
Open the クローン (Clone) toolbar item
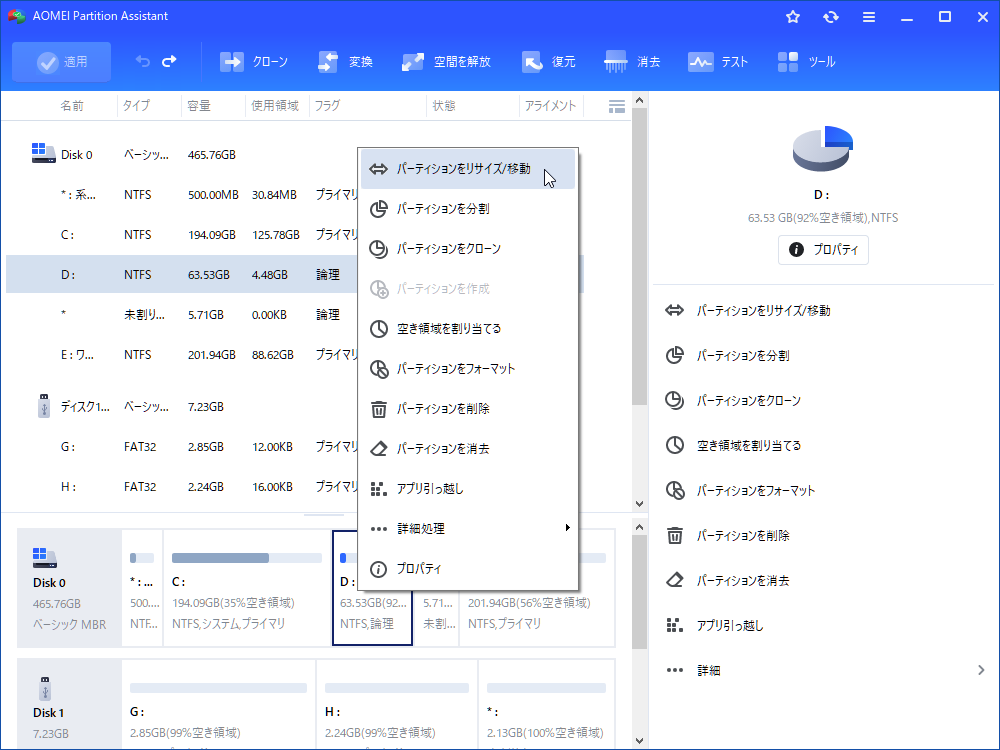coord(254,62)
